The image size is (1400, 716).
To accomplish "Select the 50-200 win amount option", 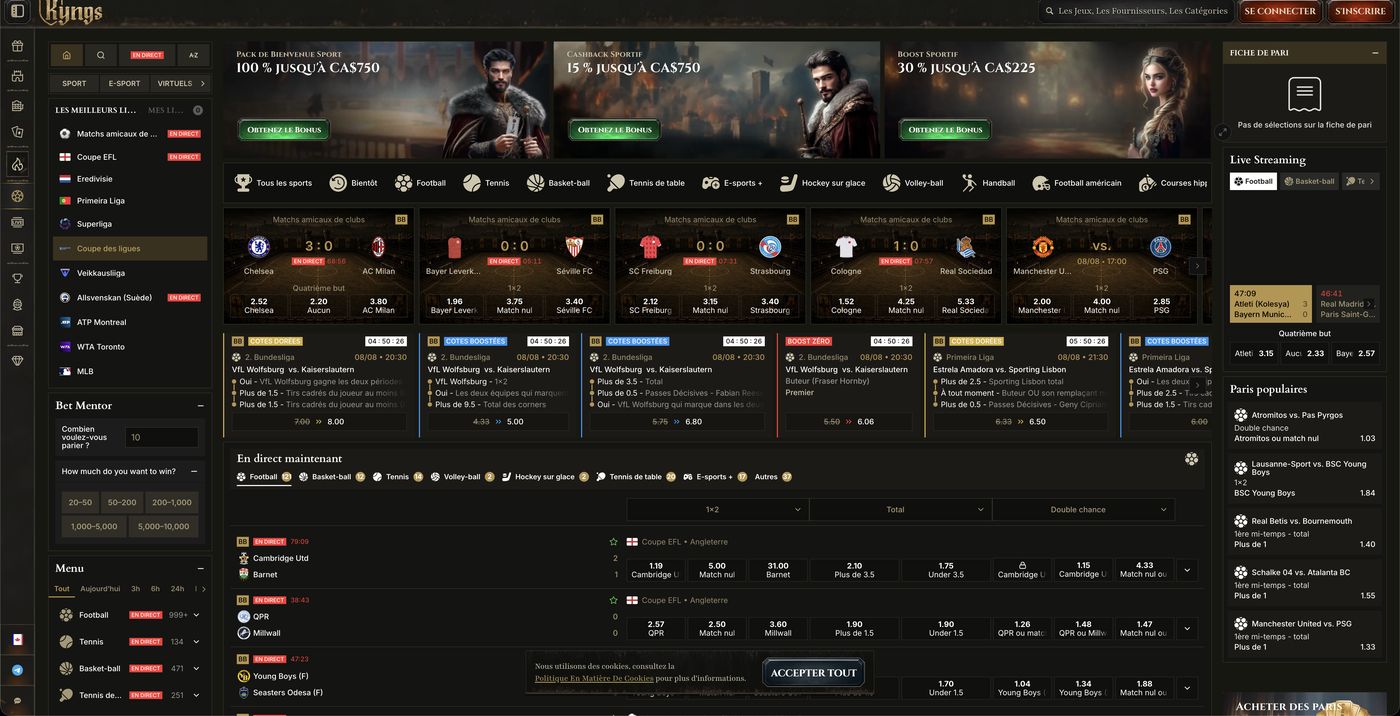I will 122,502.
